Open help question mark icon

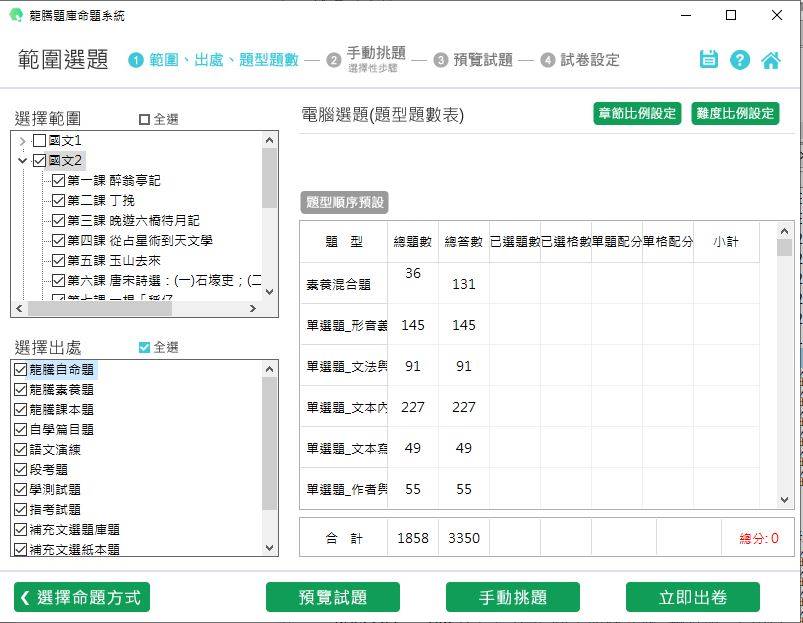point(739,60)
